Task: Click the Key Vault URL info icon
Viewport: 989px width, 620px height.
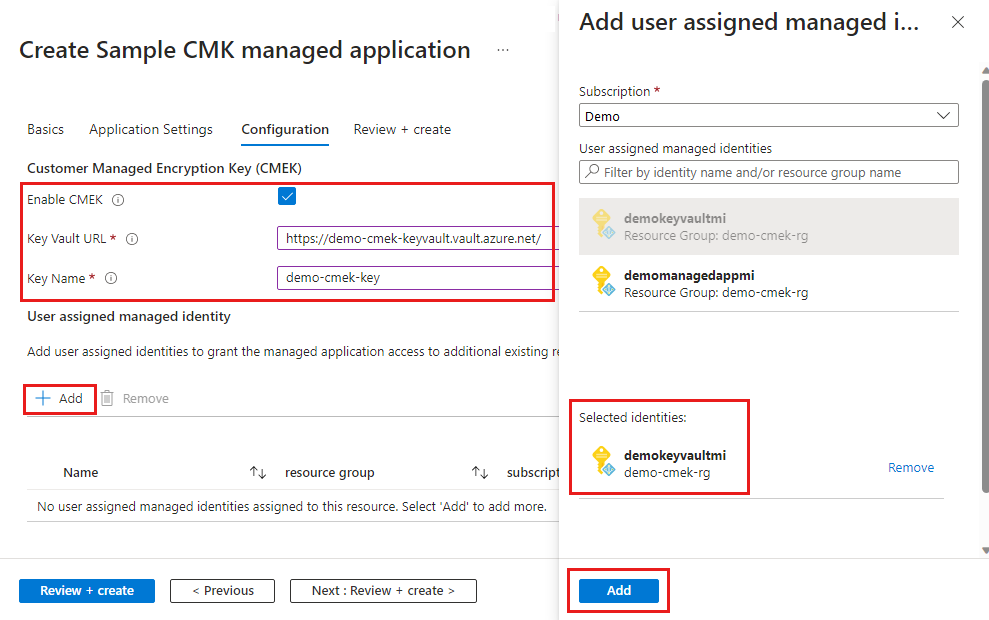Action: (x=131, y=238)
